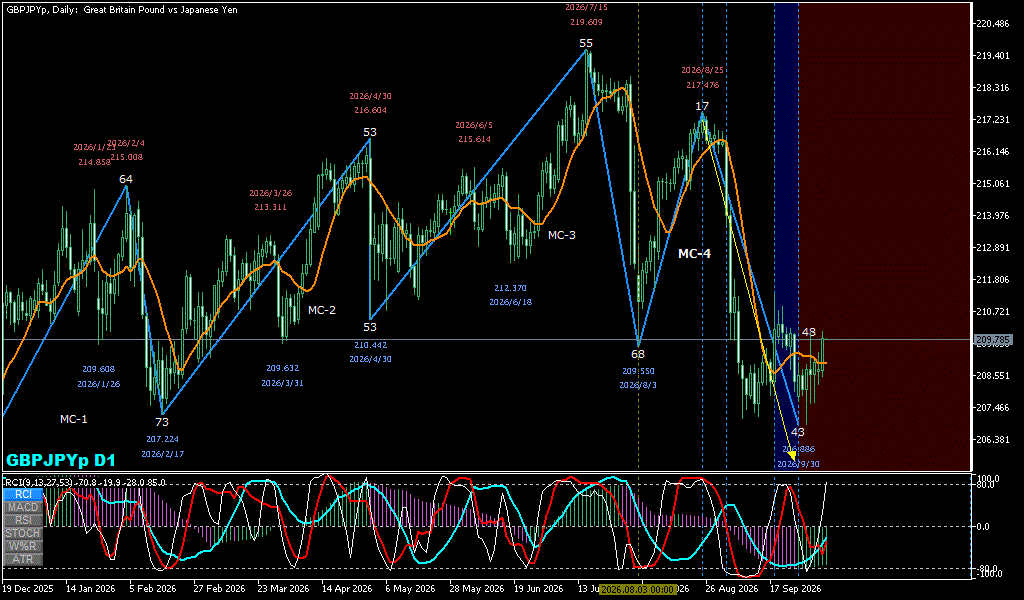Click the 207.224 low price label
Screen dimensions: 1024x600
click(x=162, y=439)
